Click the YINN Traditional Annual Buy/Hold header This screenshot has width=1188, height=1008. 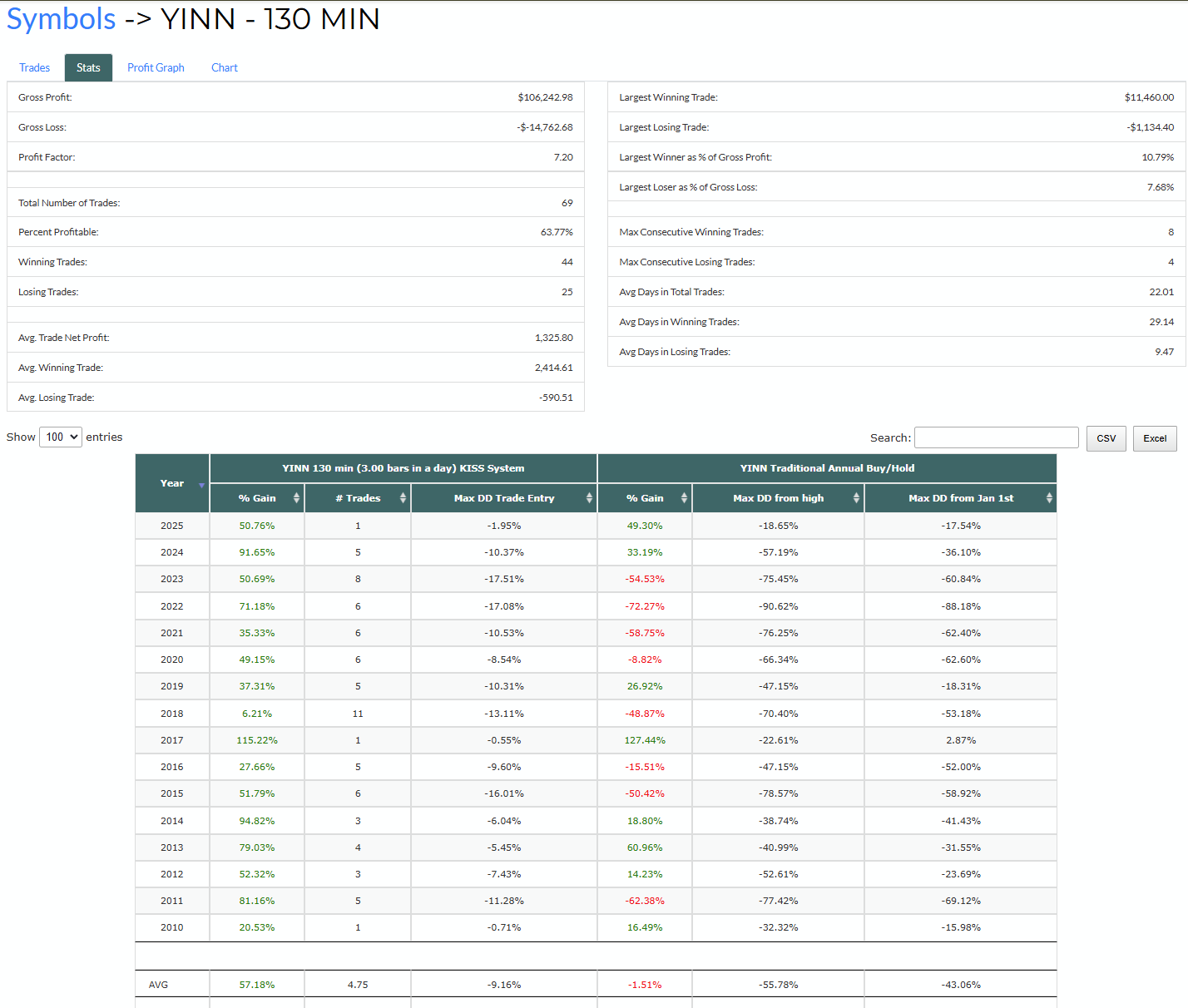(827, 468)
